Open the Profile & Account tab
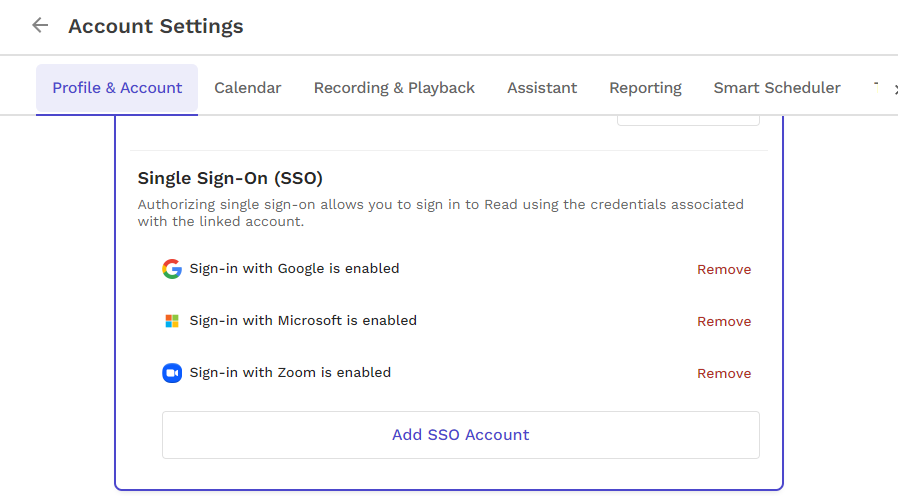 117,88
